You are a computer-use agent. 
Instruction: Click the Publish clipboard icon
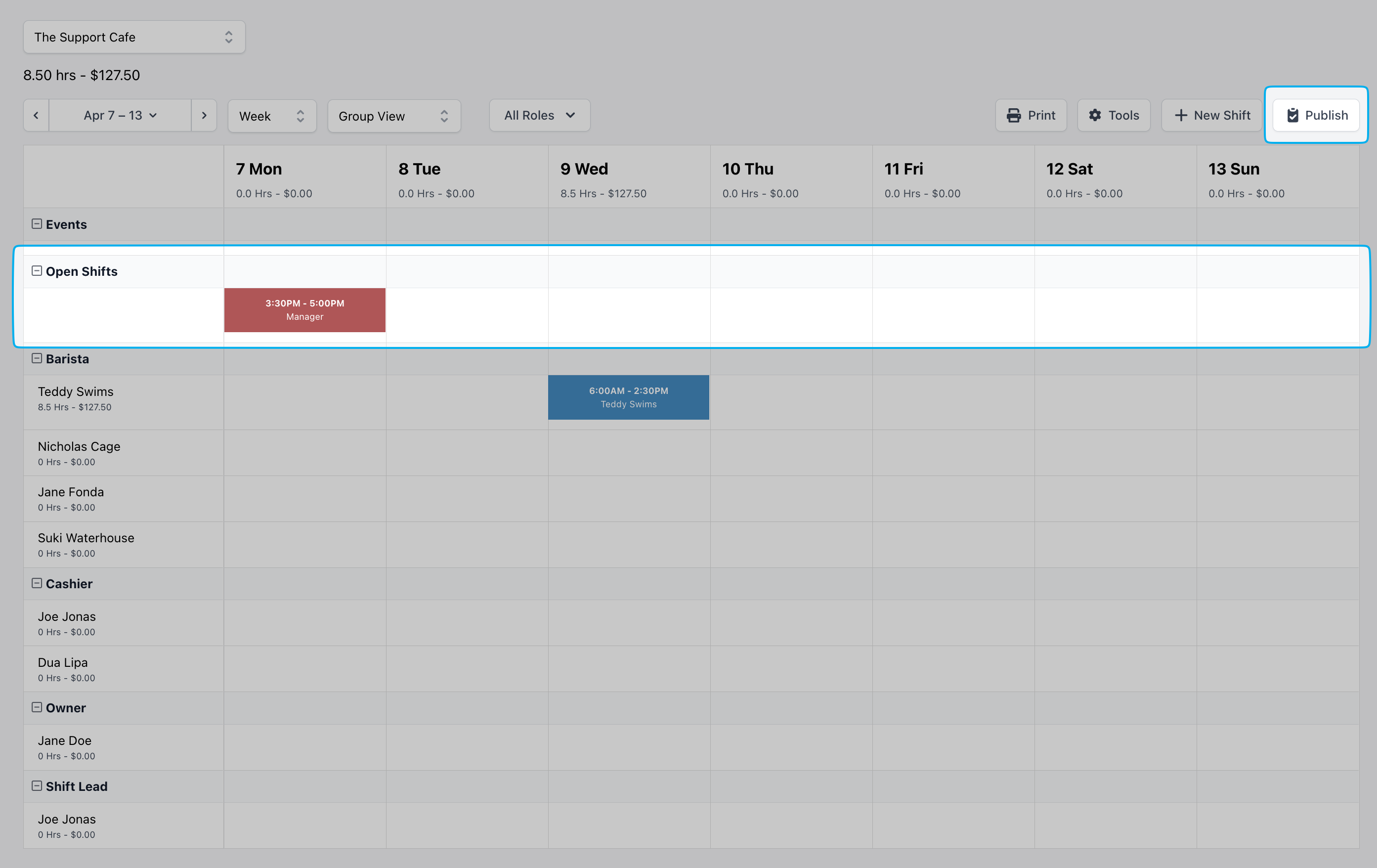(x=1292, y=116)
